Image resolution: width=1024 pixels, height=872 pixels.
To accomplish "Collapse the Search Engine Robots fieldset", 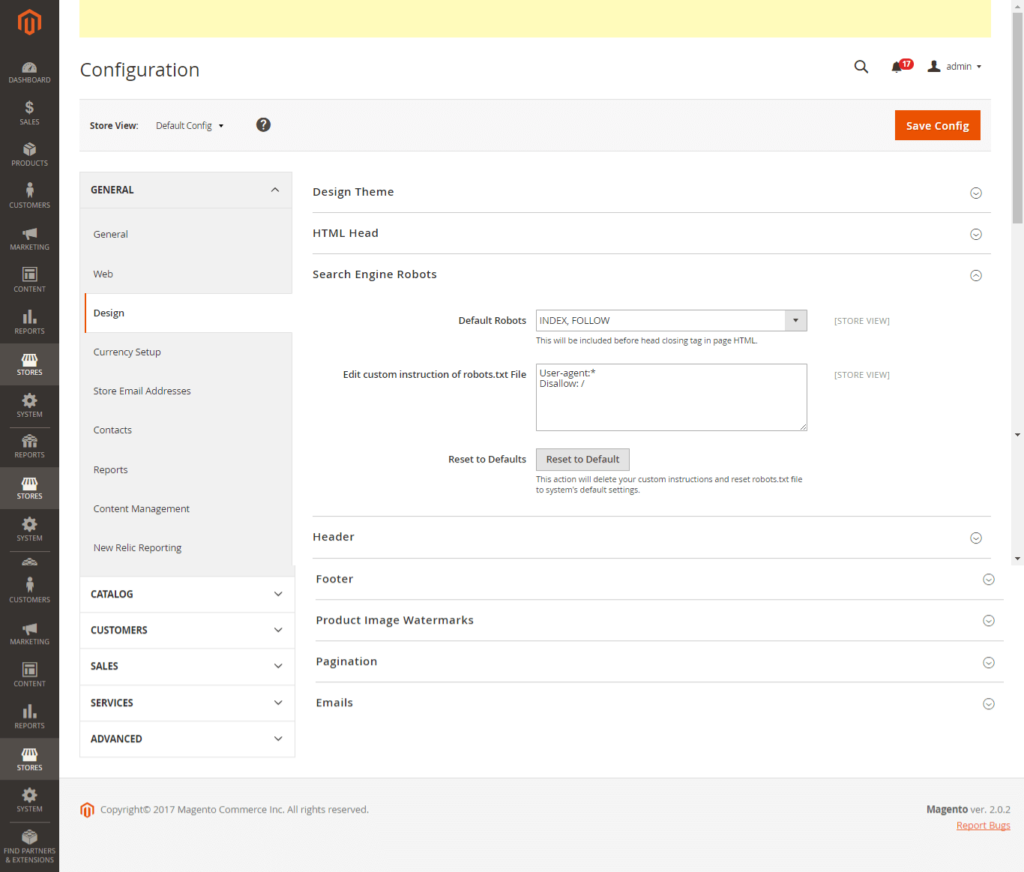I will click(651, 274).
